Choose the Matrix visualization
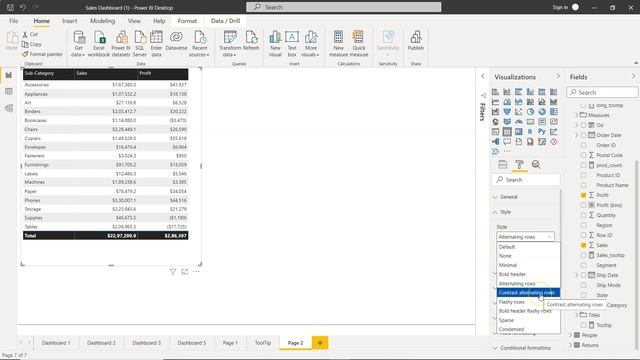This screenshot has height=360, width=640. point(518,132)
